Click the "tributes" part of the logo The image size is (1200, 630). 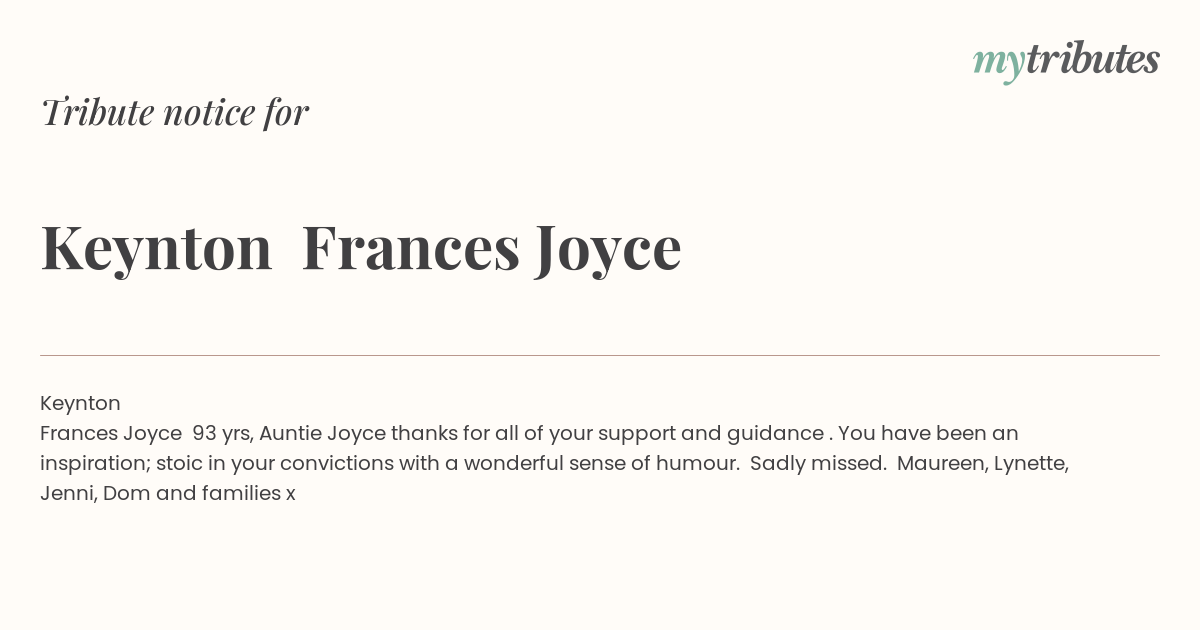point(1093,59)
